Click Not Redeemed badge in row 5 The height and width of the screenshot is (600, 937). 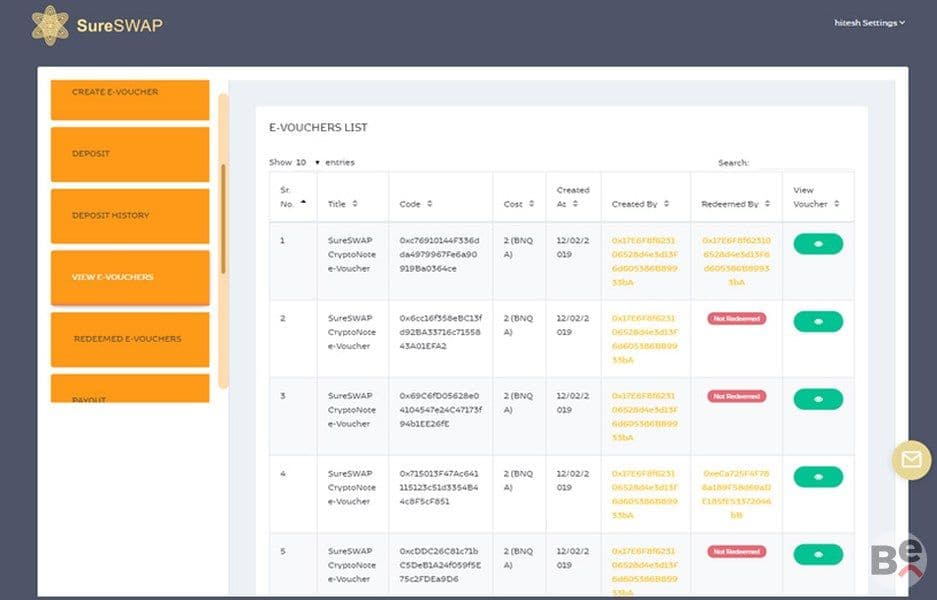(736, 552)
